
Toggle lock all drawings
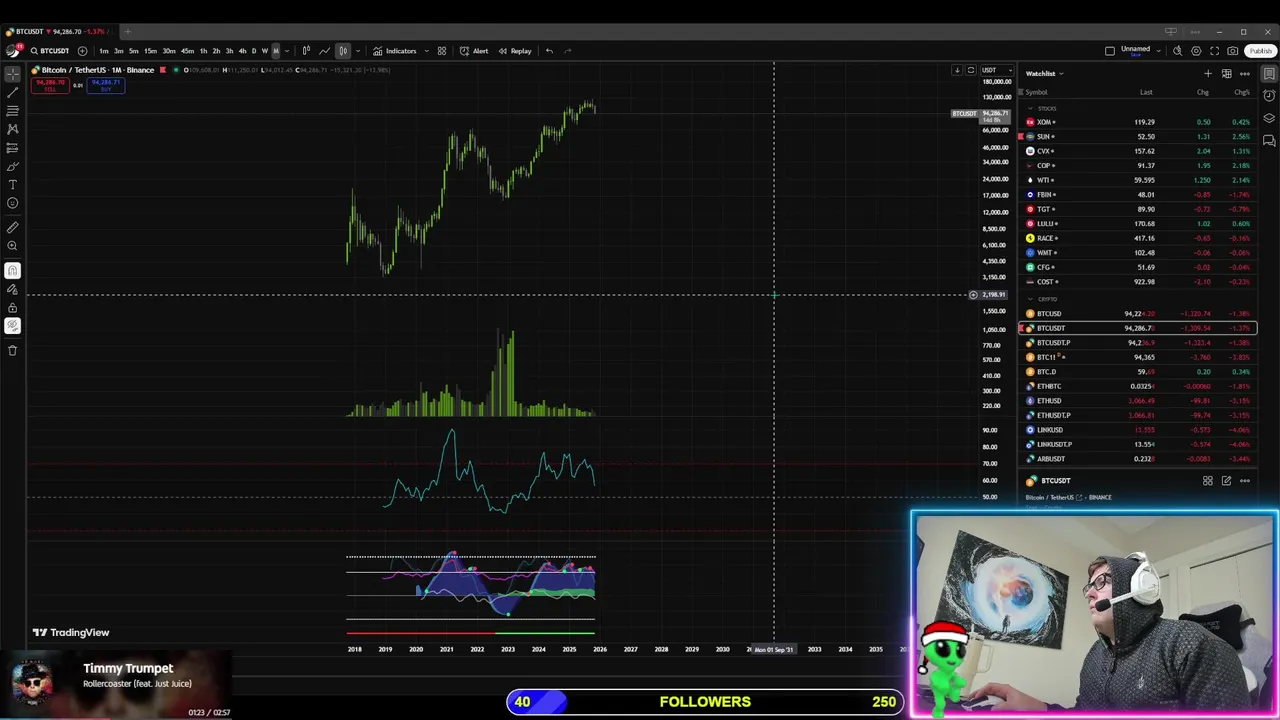[x=12, y=307]
